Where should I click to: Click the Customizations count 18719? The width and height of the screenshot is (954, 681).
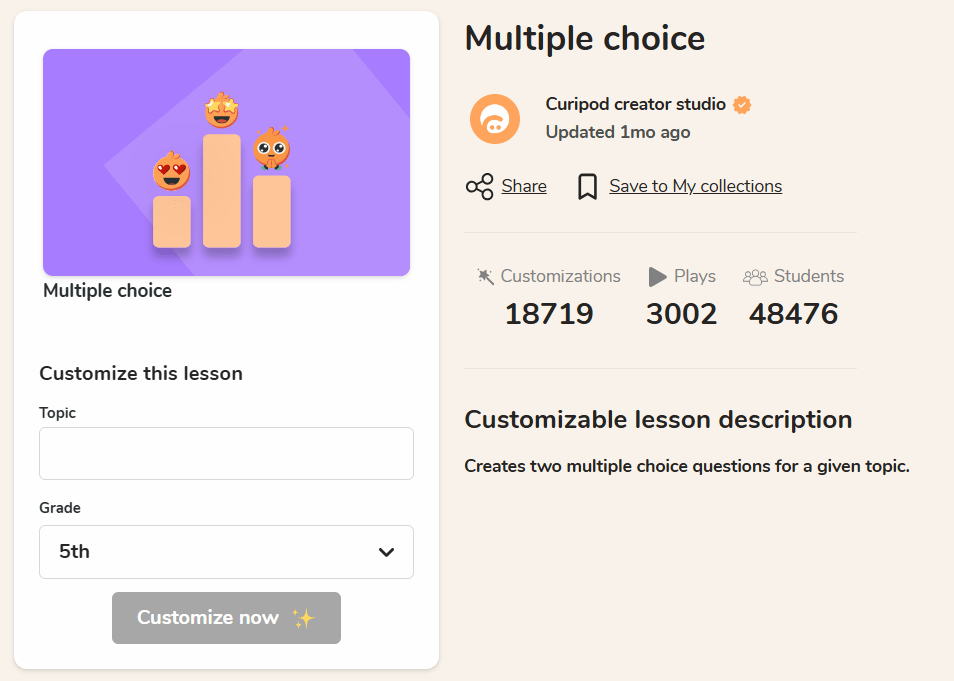coord(549,314)
